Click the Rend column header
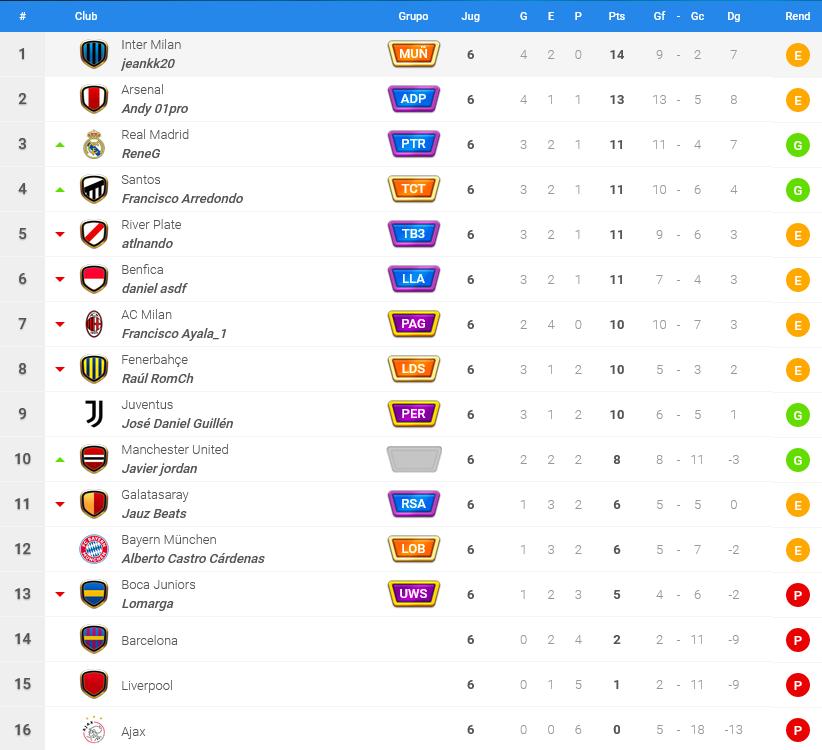This screenshot has height=750, width=822. (x=797, y=16)
